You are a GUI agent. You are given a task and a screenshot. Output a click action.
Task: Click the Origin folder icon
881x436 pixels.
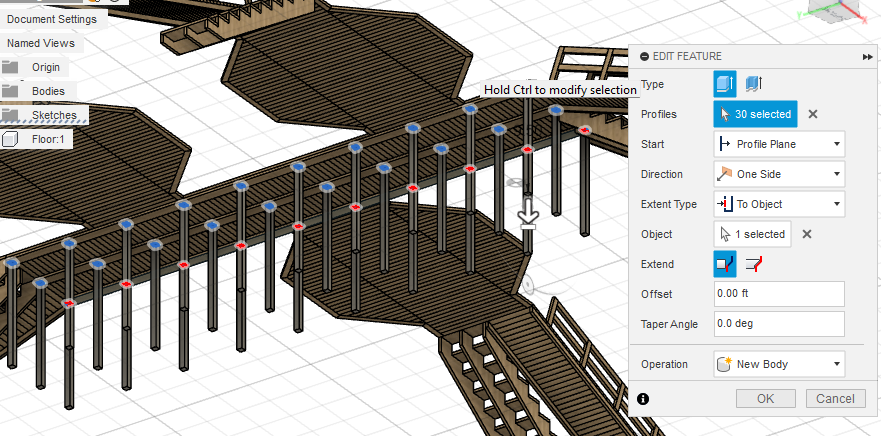(x=10, y=67)
